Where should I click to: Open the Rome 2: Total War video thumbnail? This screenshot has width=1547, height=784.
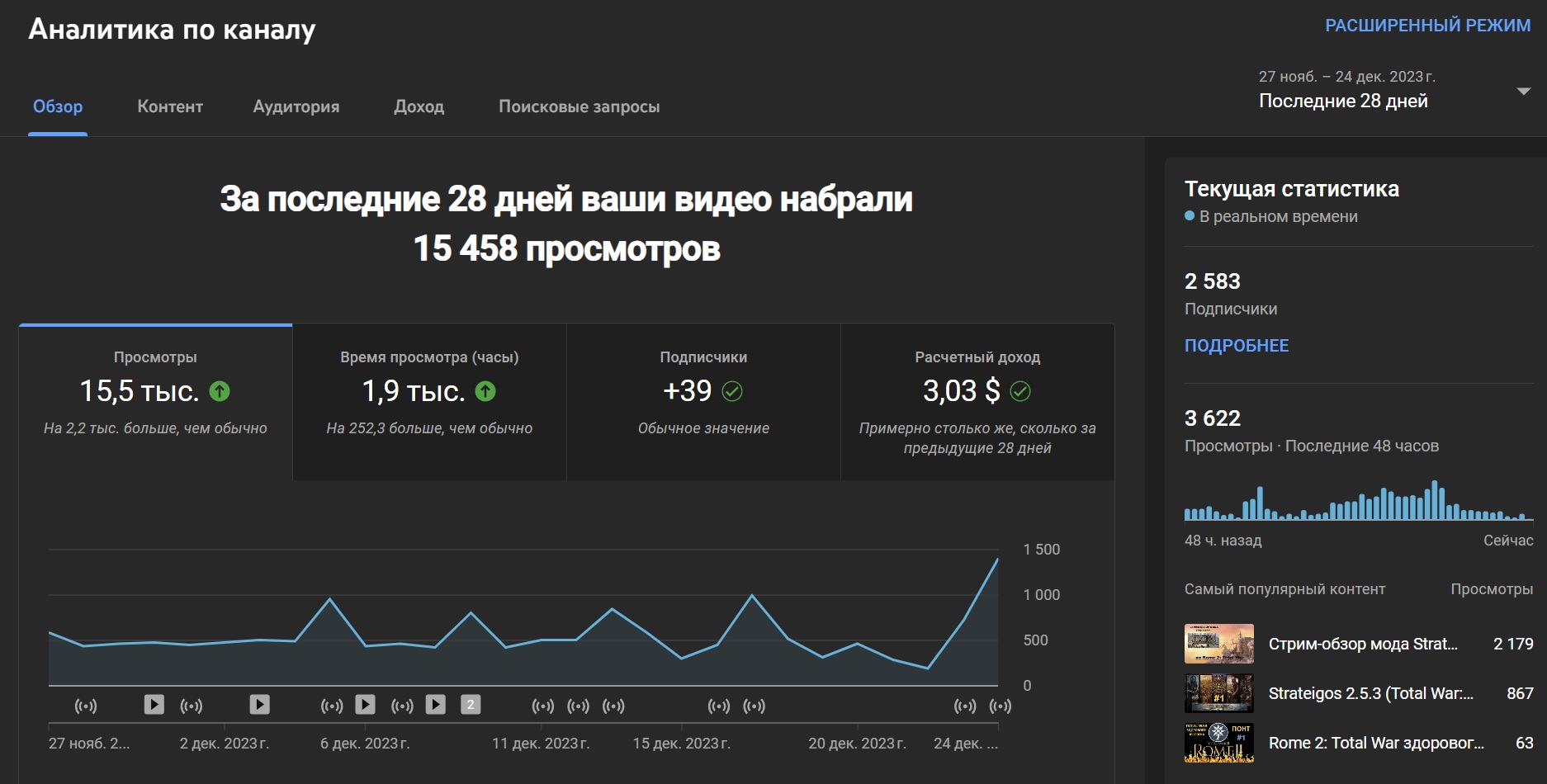coord(1219,743)
